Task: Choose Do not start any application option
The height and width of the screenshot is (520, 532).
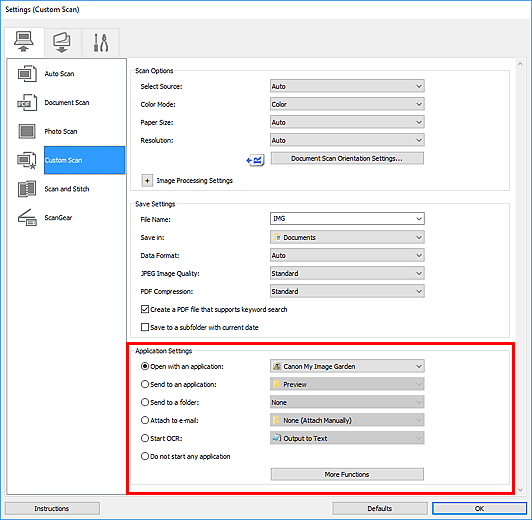Action: (145, 456)
